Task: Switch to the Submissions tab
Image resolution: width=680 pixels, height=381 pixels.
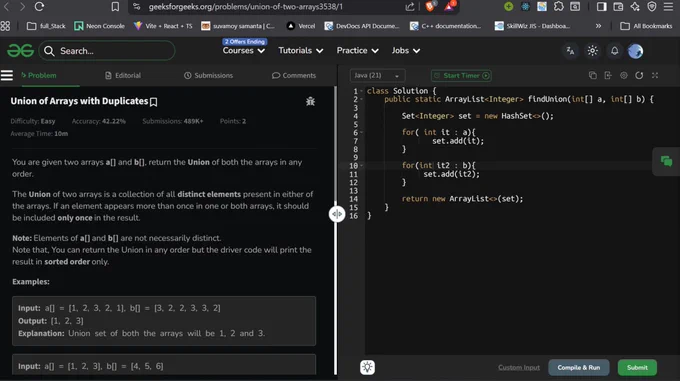Action: (x=209, y=75)
